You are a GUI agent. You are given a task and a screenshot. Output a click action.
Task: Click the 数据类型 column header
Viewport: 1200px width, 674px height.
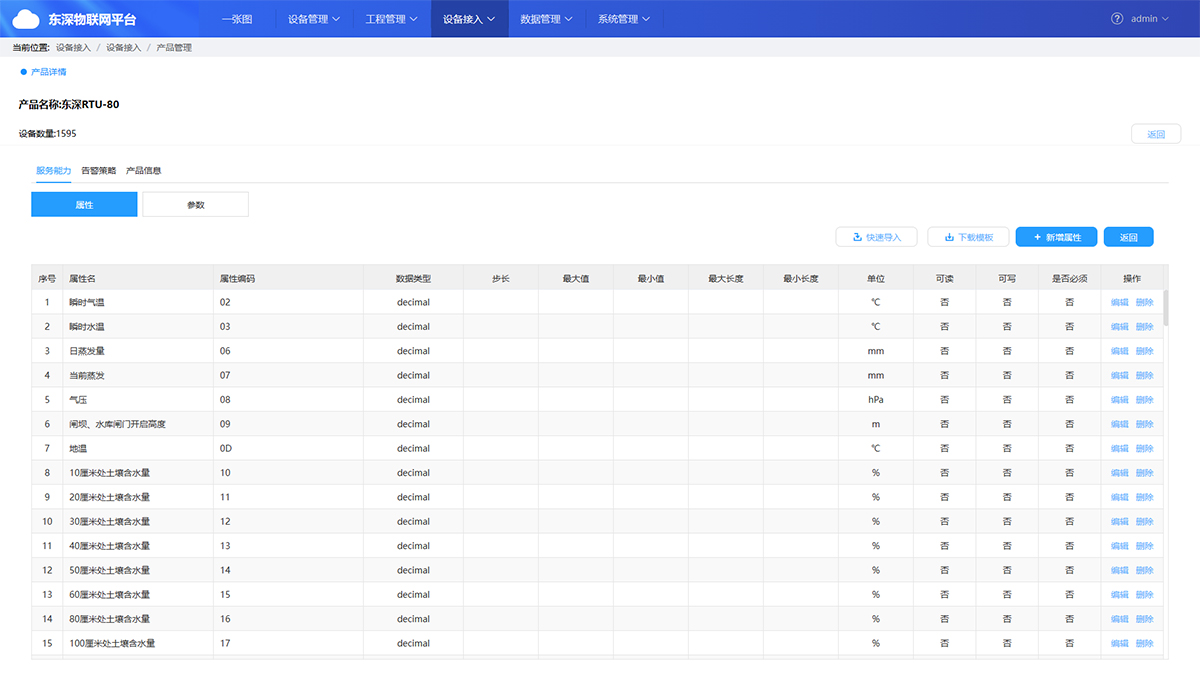413,278
